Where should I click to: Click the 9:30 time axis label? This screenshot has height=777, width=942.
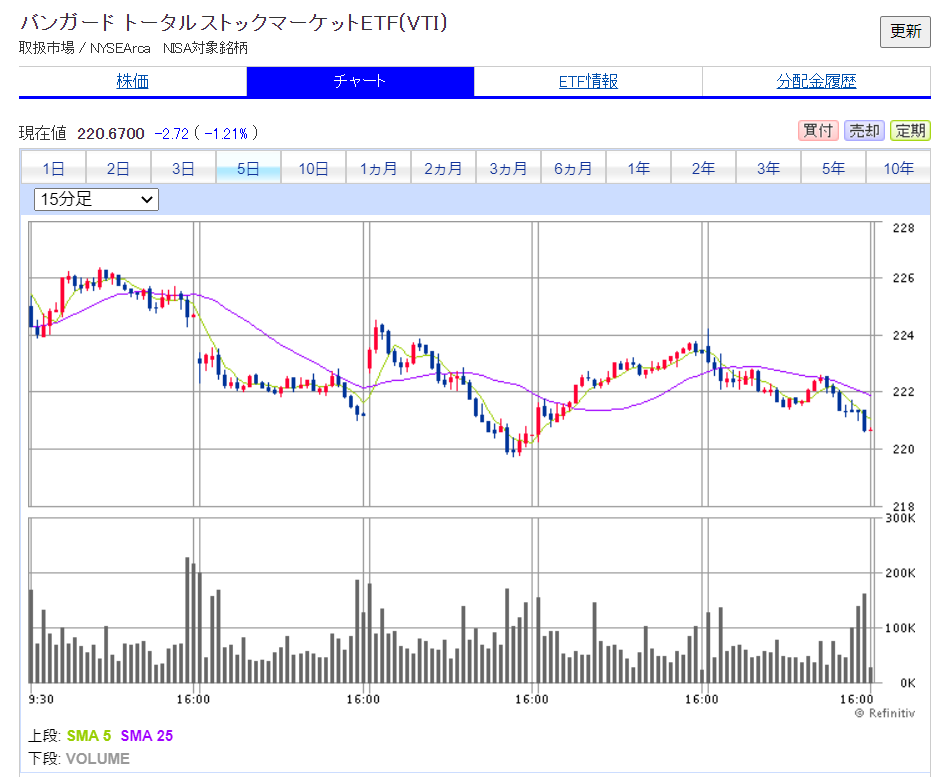tap(41, 699)
